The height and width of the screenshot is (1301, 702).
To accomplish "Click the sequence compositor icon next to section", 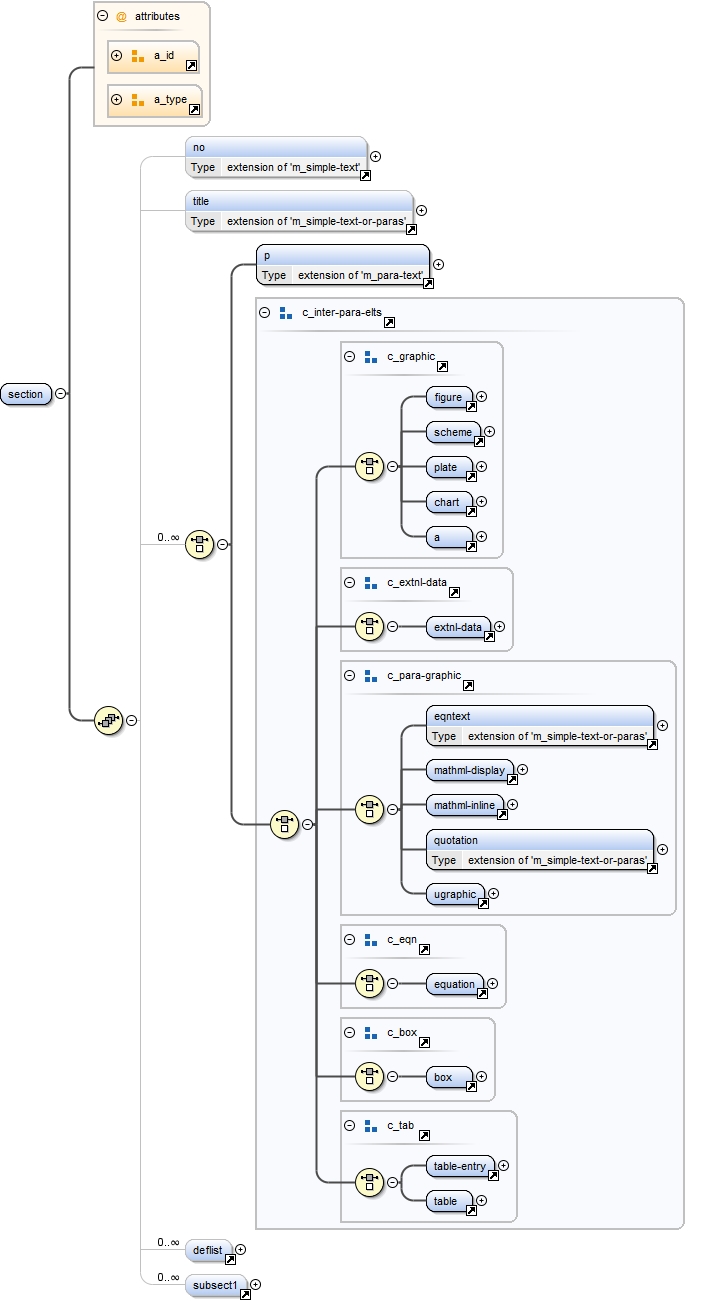I will [x=108, y=719].
